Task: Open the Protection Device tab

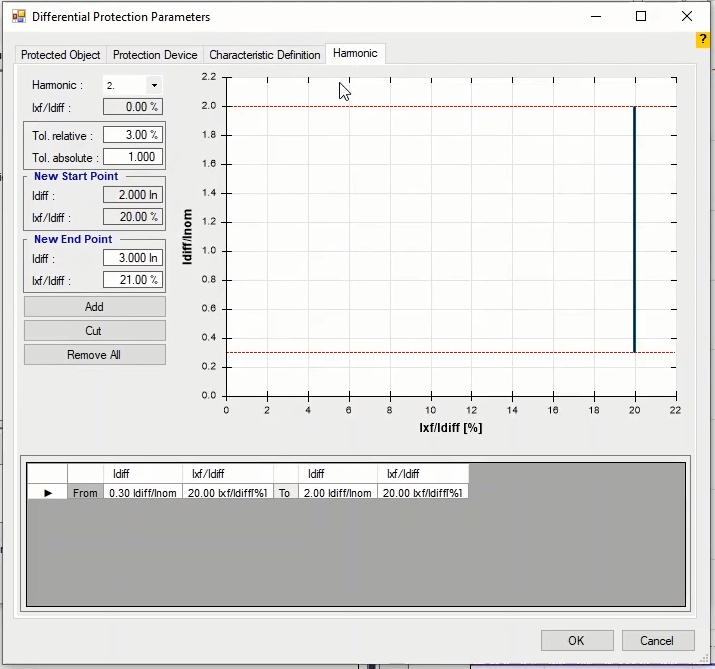Action: pyautogui.click(x=155, y=55)
